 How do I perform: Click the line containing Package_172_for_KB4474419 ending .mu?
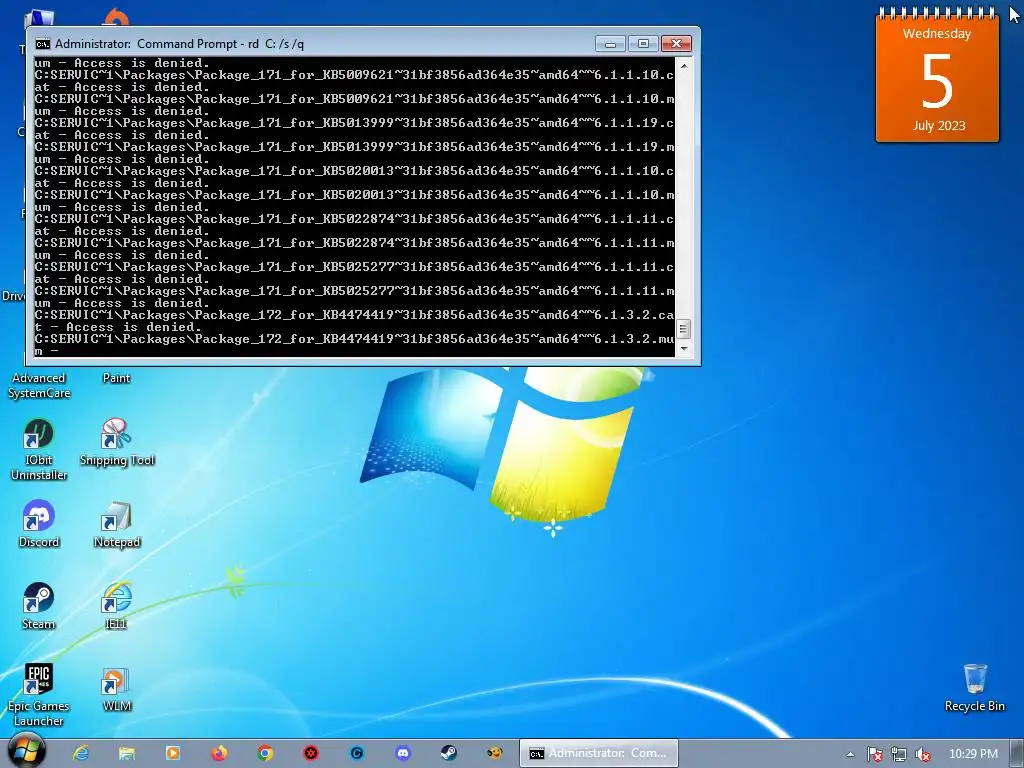click(354, 339)
